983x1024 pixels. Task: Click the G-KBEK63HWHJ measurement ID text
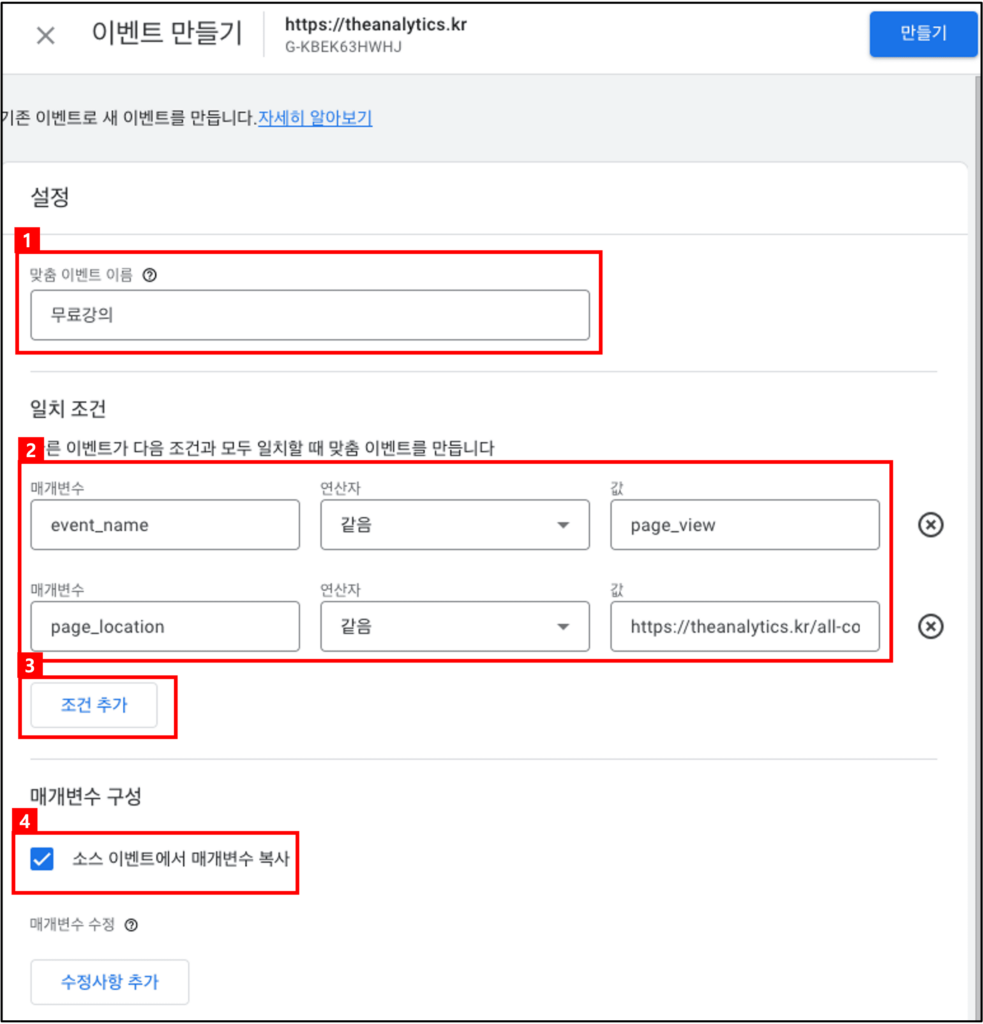(x=343, y=47)
